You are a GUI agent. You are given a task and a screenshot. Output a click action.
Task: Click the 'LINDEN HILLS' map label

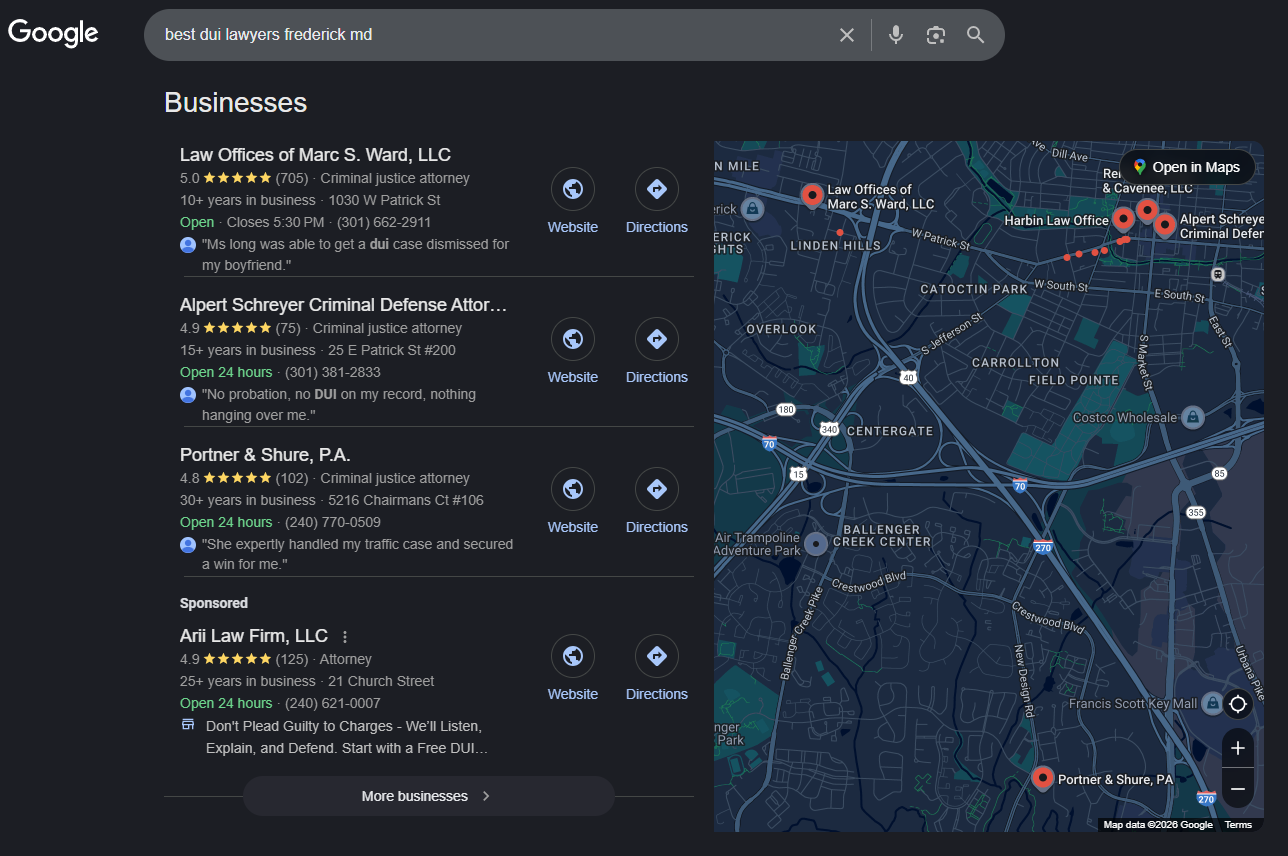(836, 245)
